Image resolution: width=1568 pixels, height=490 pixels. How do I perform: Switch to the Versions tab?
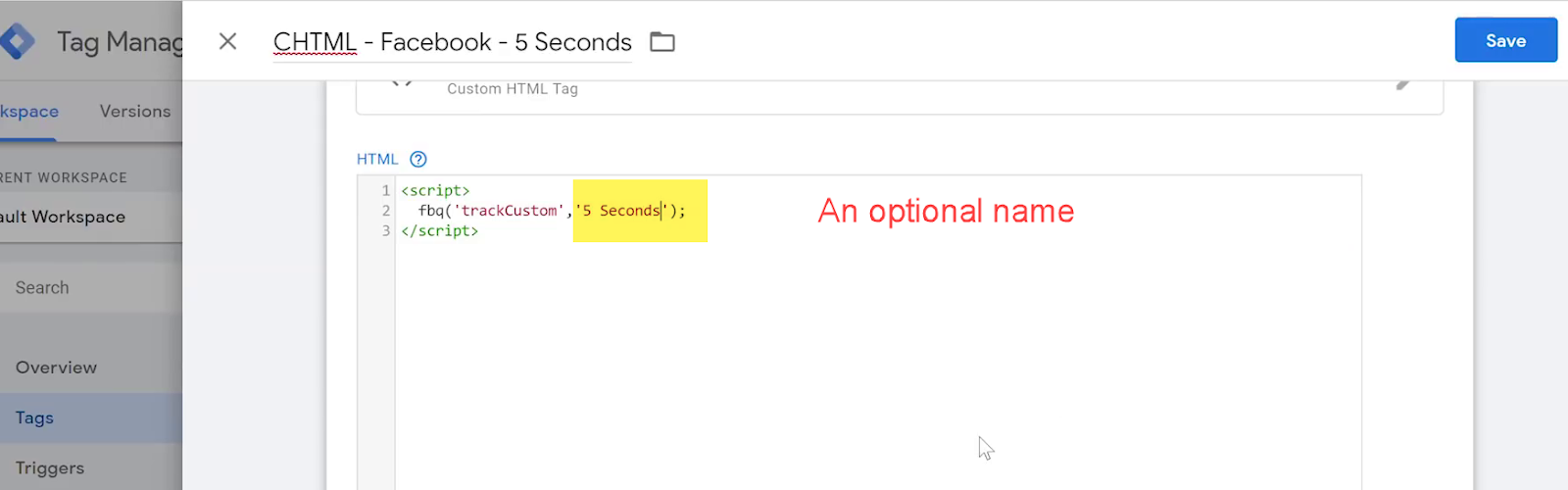click(x=135, y=112)
